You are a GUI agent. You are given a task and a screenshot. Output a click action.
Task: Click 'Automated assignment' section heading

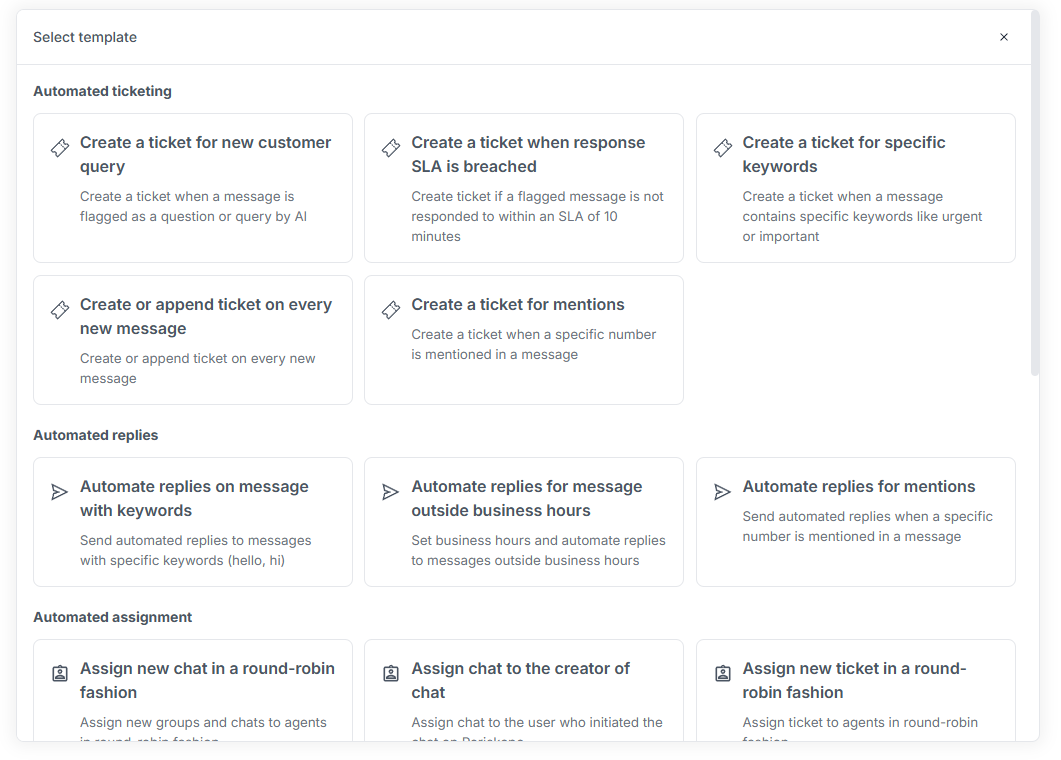[112, 617]
